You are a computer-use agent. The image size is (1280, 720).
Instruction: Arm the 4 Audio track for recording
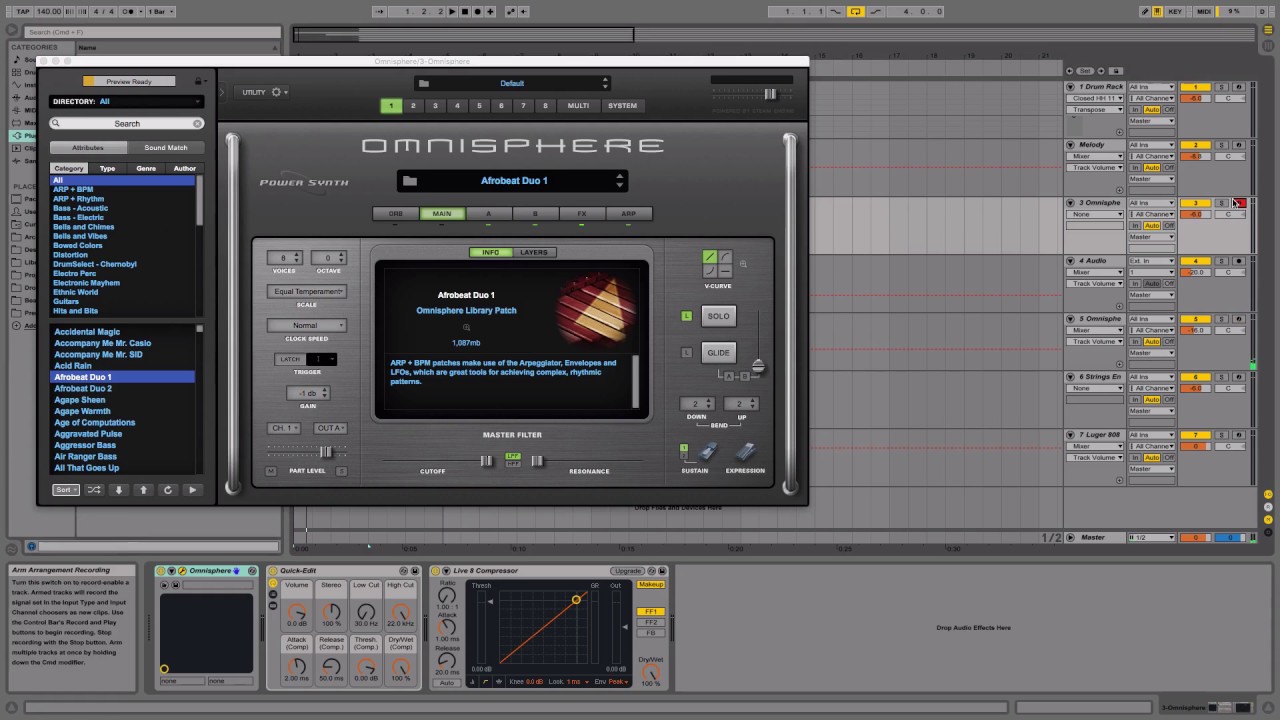(1239, 261)
